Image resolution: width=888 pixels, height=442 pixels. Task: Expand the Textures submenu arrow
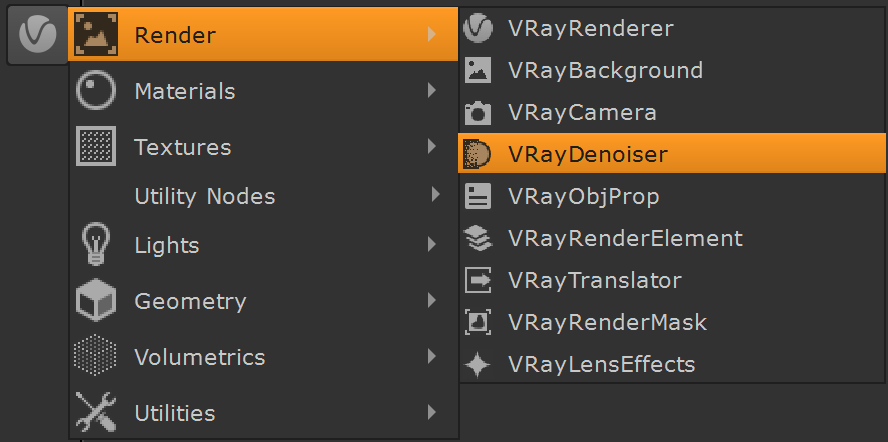(432, 146)
